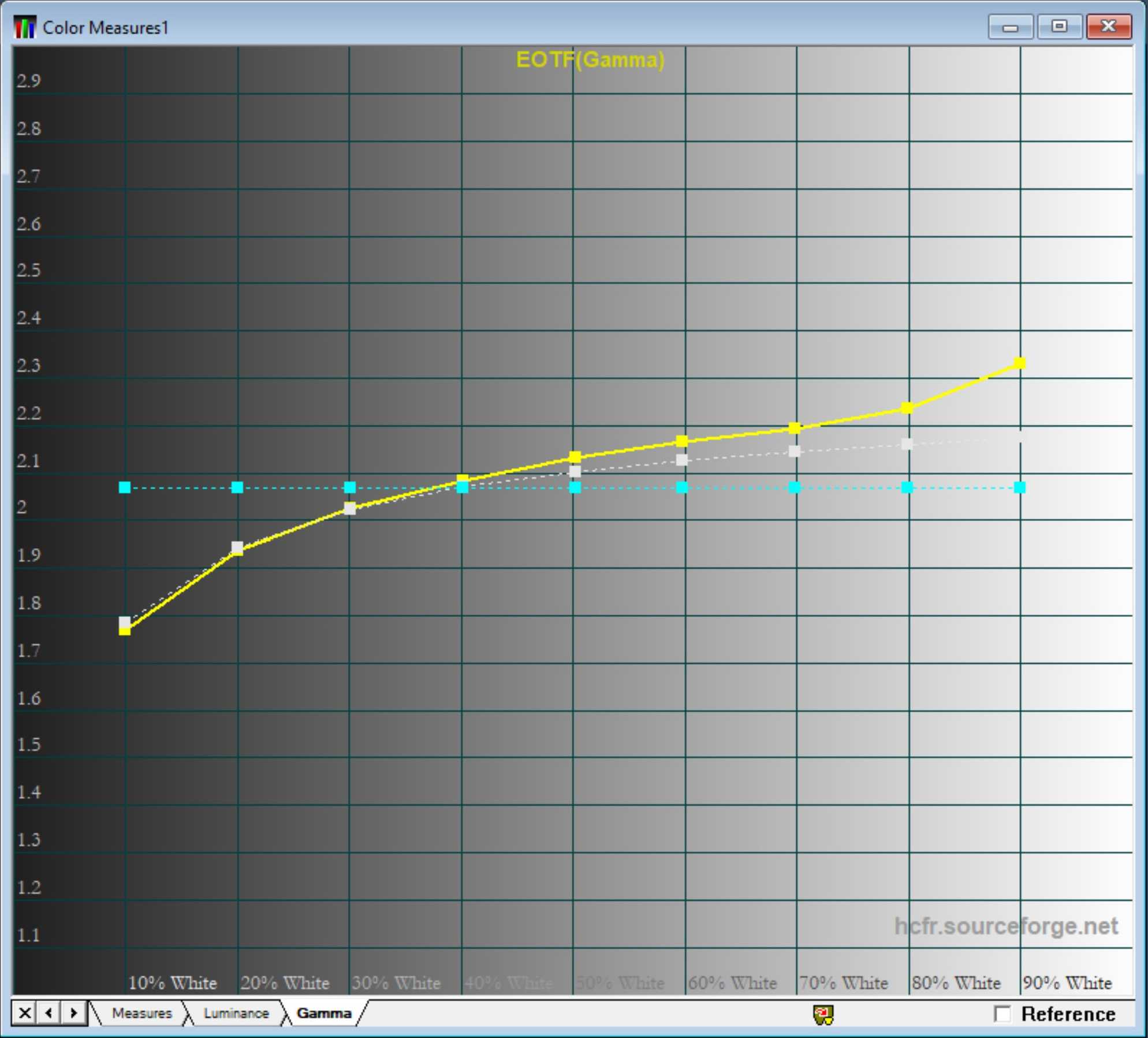Click the Reference label text
1148x1038 pixels.
pos(1068,1014)
